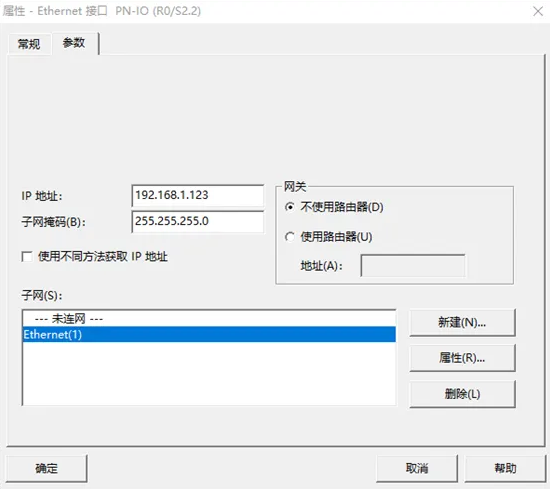Select Ethernet(1) subnet entry

[209, 334]
